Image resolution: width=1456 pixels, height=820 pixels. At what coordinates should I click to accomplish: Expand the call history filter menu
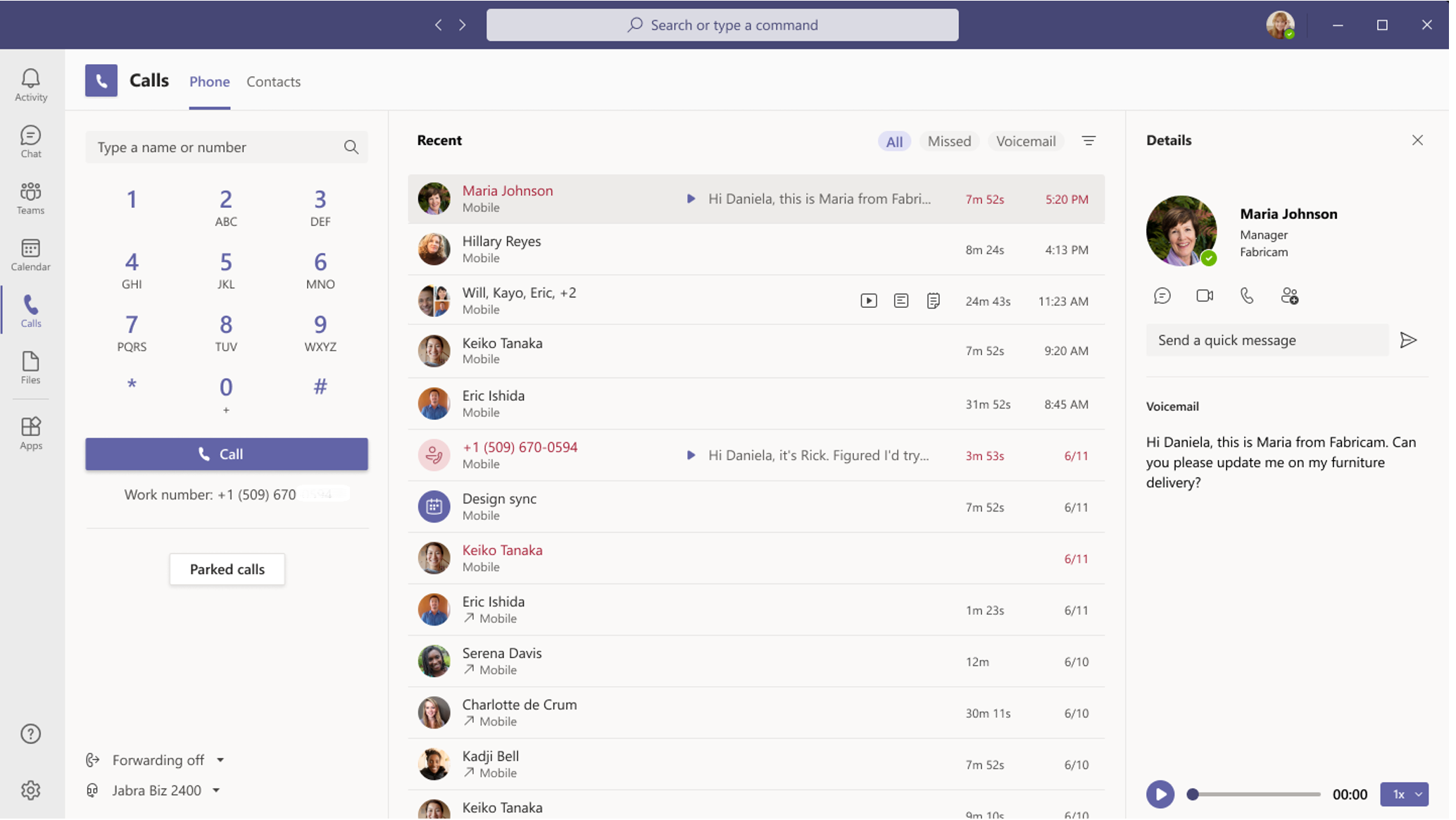tap(1089, 141)
